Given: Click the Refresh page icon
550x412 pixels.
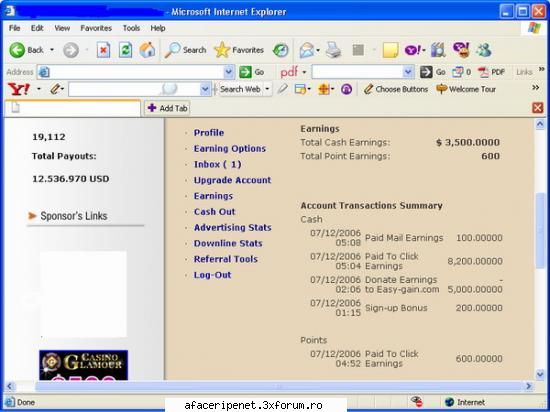Looking at the screenshot, I should [125, 50].
